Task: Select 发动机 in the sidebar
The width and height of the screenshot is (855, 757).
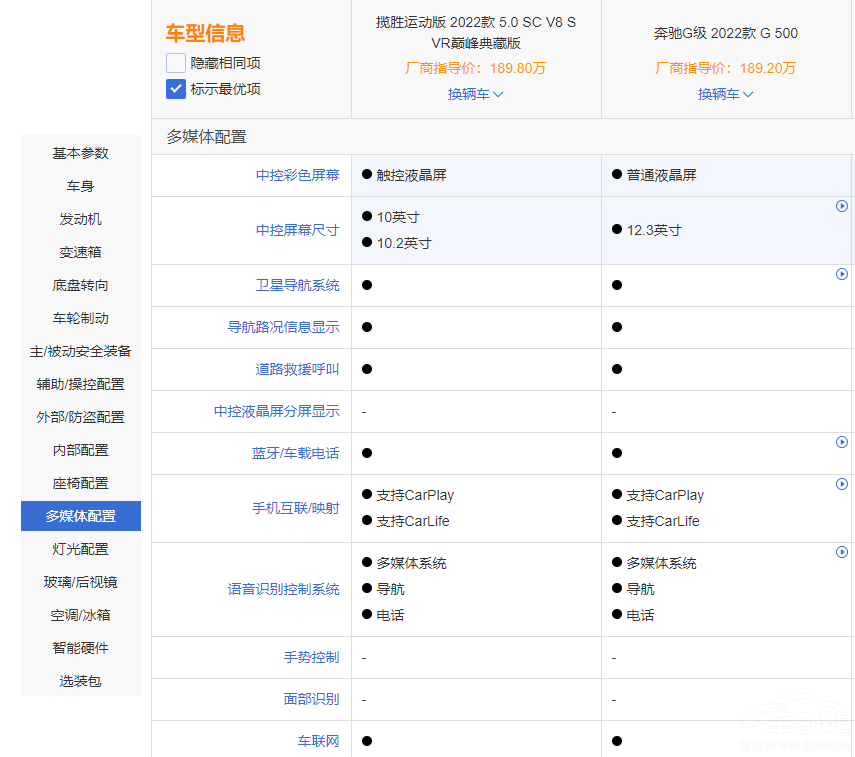Action: point(80,219)
